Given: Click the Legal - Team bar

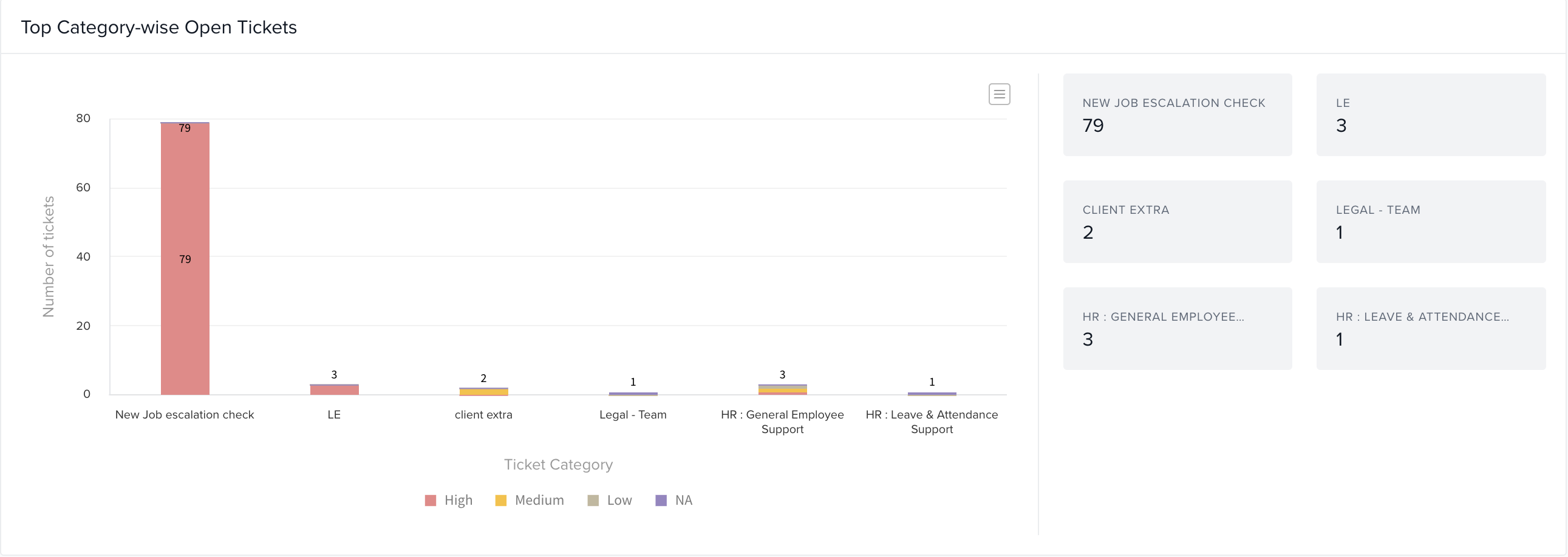Looking at the screenshot, I should pos(633,394).
